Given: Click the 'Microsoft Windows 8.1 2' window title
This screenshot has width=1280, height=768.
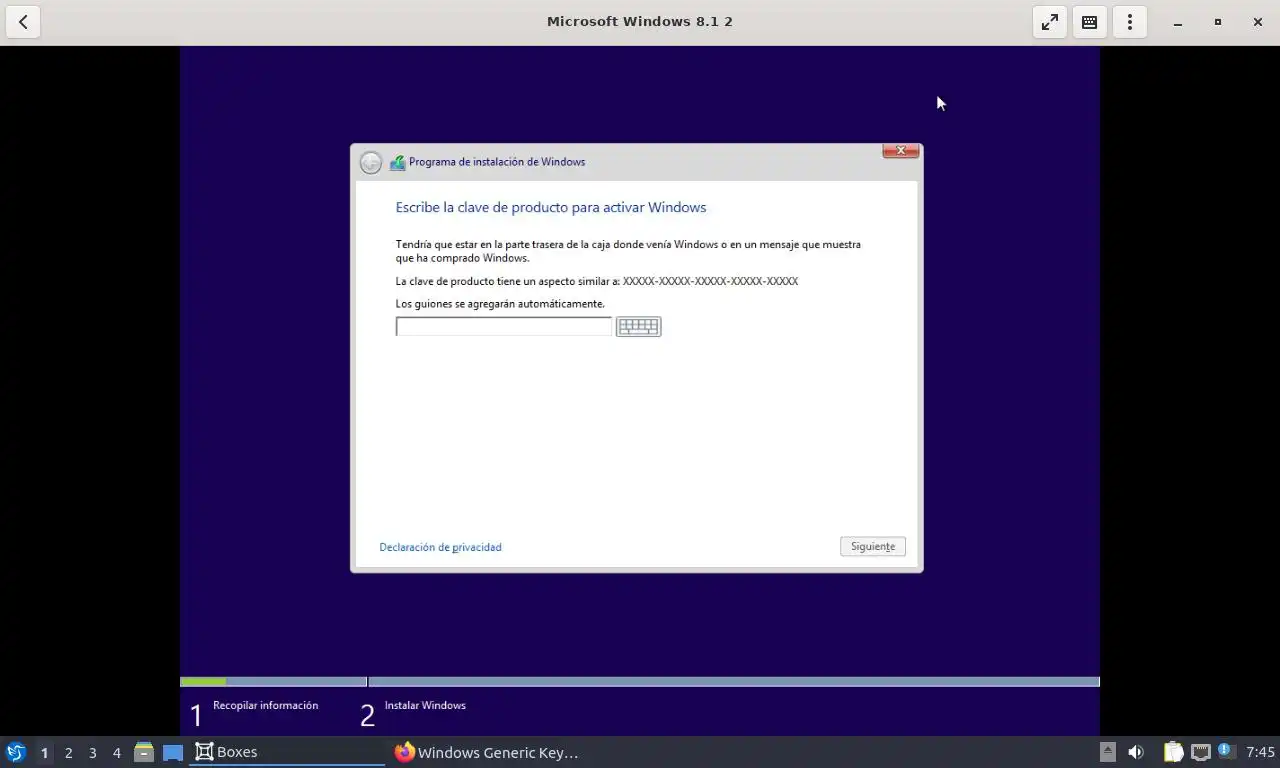Looking at the screenshot, I should (x=640, y=21).
